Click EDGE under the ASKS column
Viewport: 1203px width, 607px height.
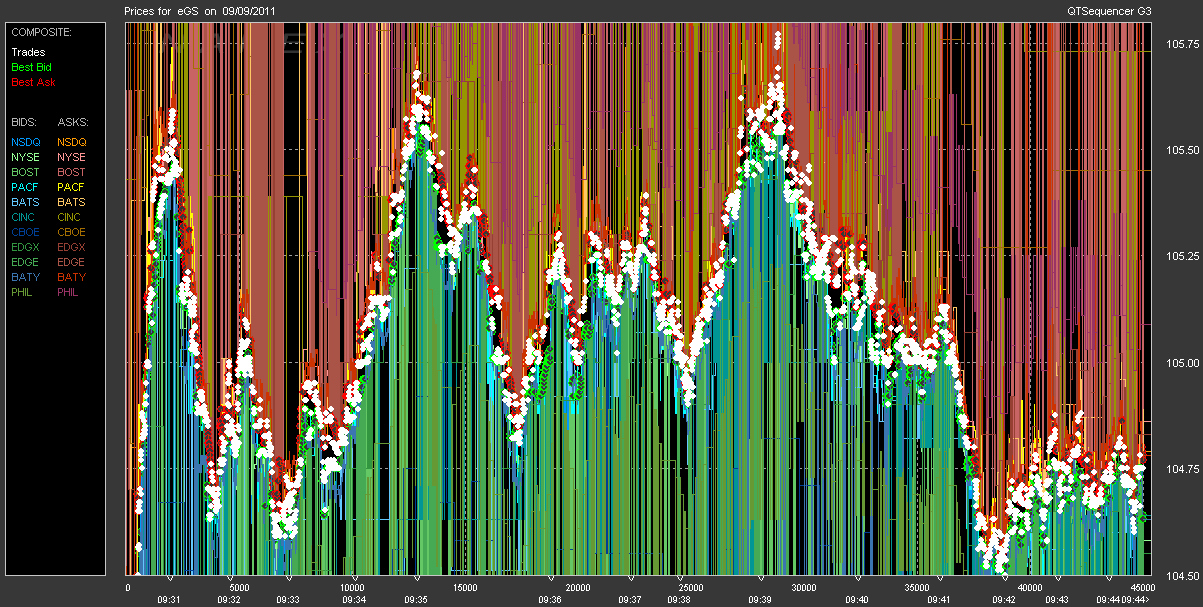coord(71,262)
